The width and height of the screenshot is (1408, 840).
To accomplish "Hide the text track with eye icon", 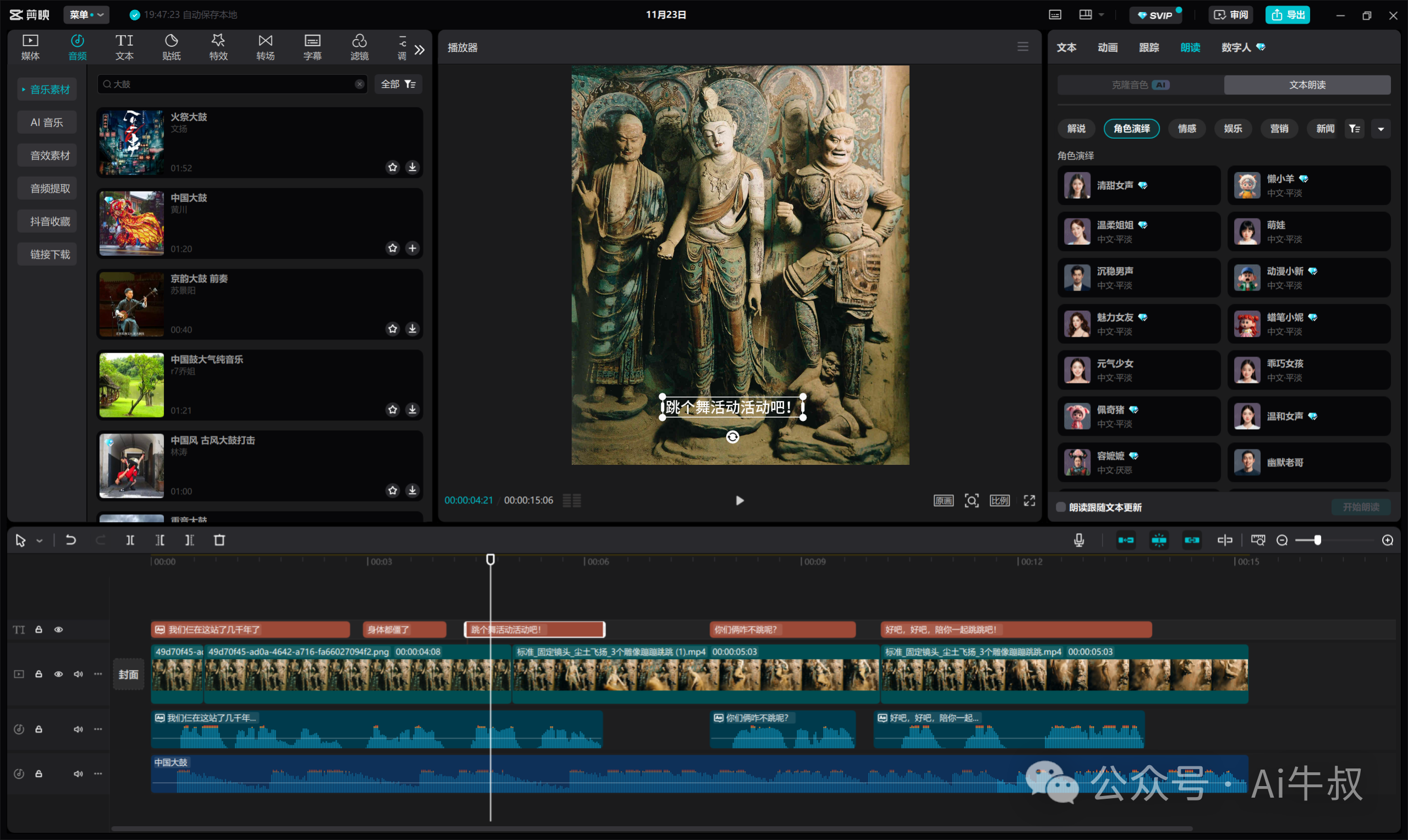I will coord(58,629).
